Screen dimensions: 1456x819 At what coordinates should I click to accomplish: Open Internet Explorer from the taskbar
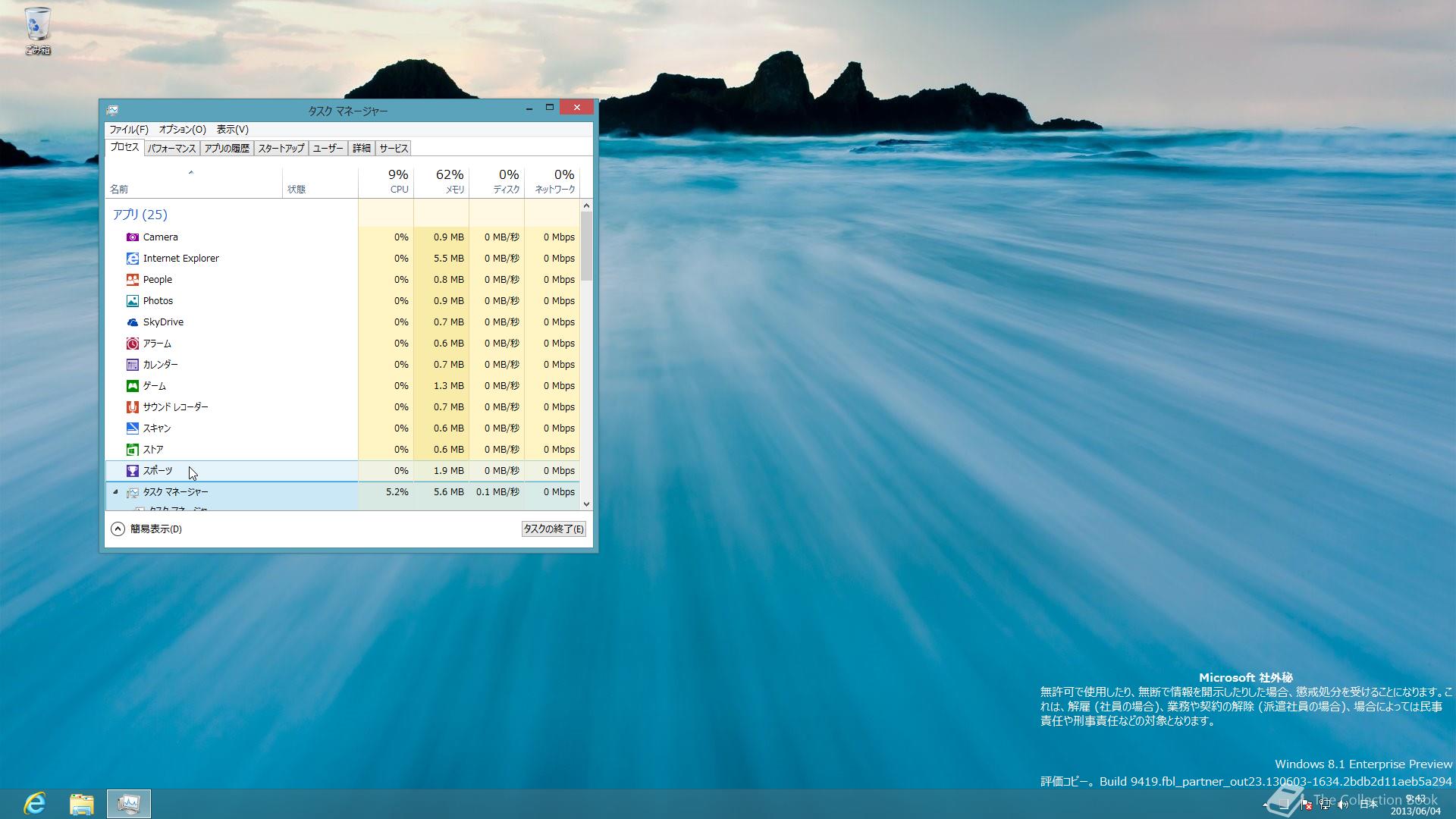click(35, 803)
